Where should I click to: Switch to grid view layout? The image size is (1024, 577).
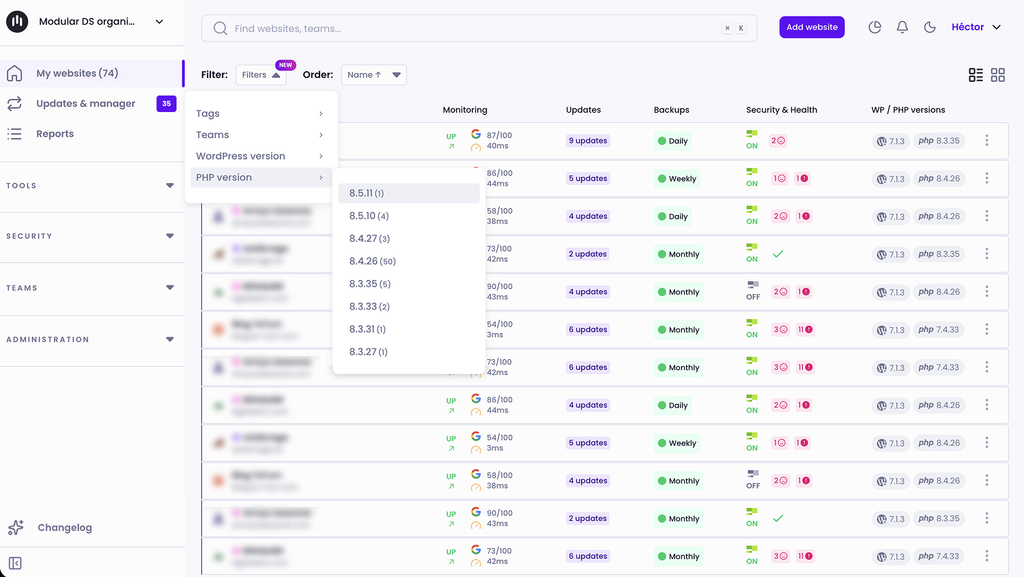998,75
